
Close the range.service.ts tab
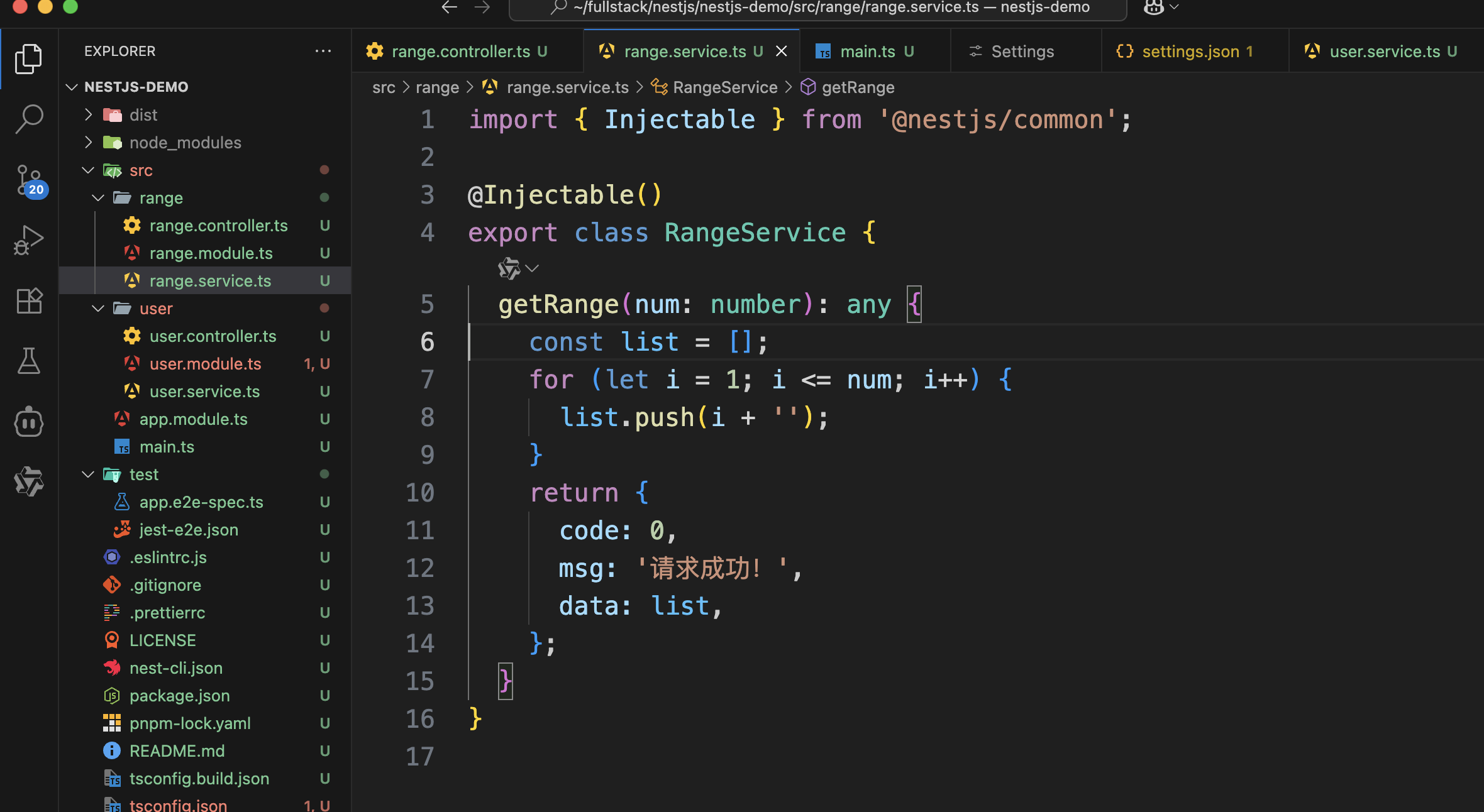(x=782, y=52)
